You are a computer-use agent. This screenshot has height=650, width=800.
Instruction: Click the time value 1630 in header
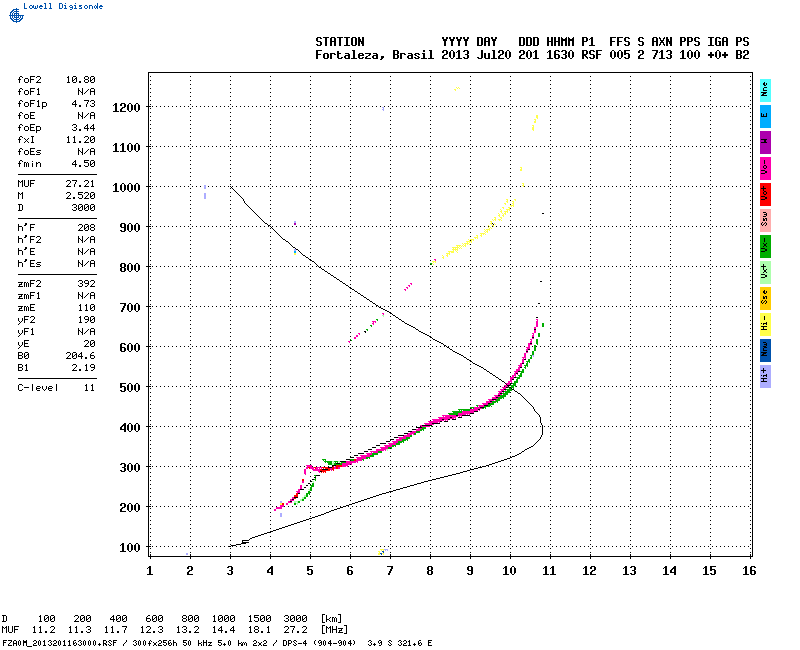tap(560, 55)
